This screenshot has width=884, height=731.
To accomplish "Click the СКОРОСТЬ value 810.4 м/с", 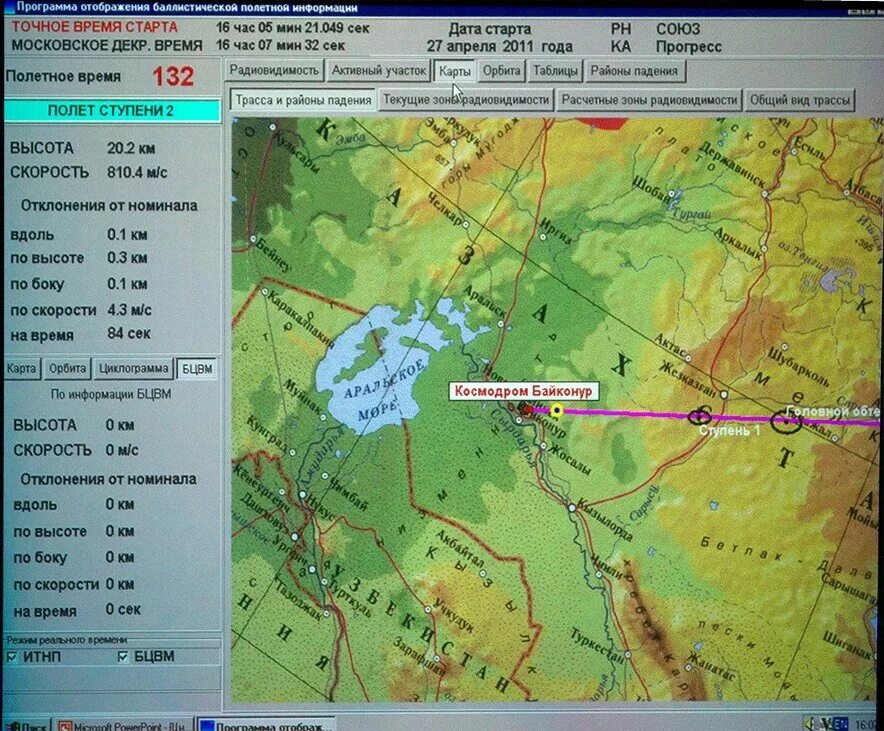I will tap(137, 172).
